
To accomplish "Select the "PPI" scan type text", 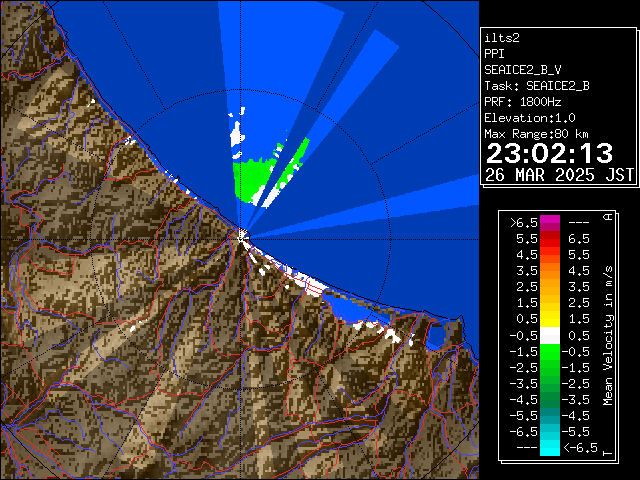I will [x=494, y=54].
